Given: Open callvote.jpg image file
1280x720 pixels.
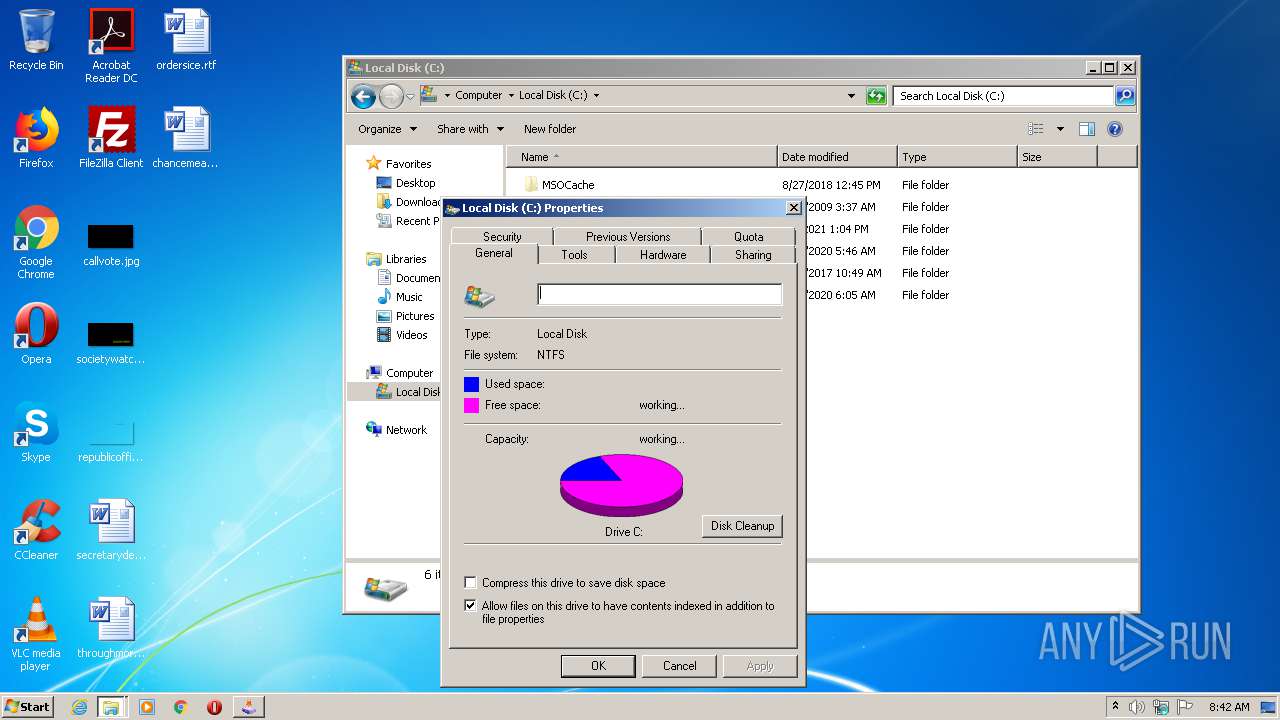Looking at the screenshot, I should click(111, 245).
